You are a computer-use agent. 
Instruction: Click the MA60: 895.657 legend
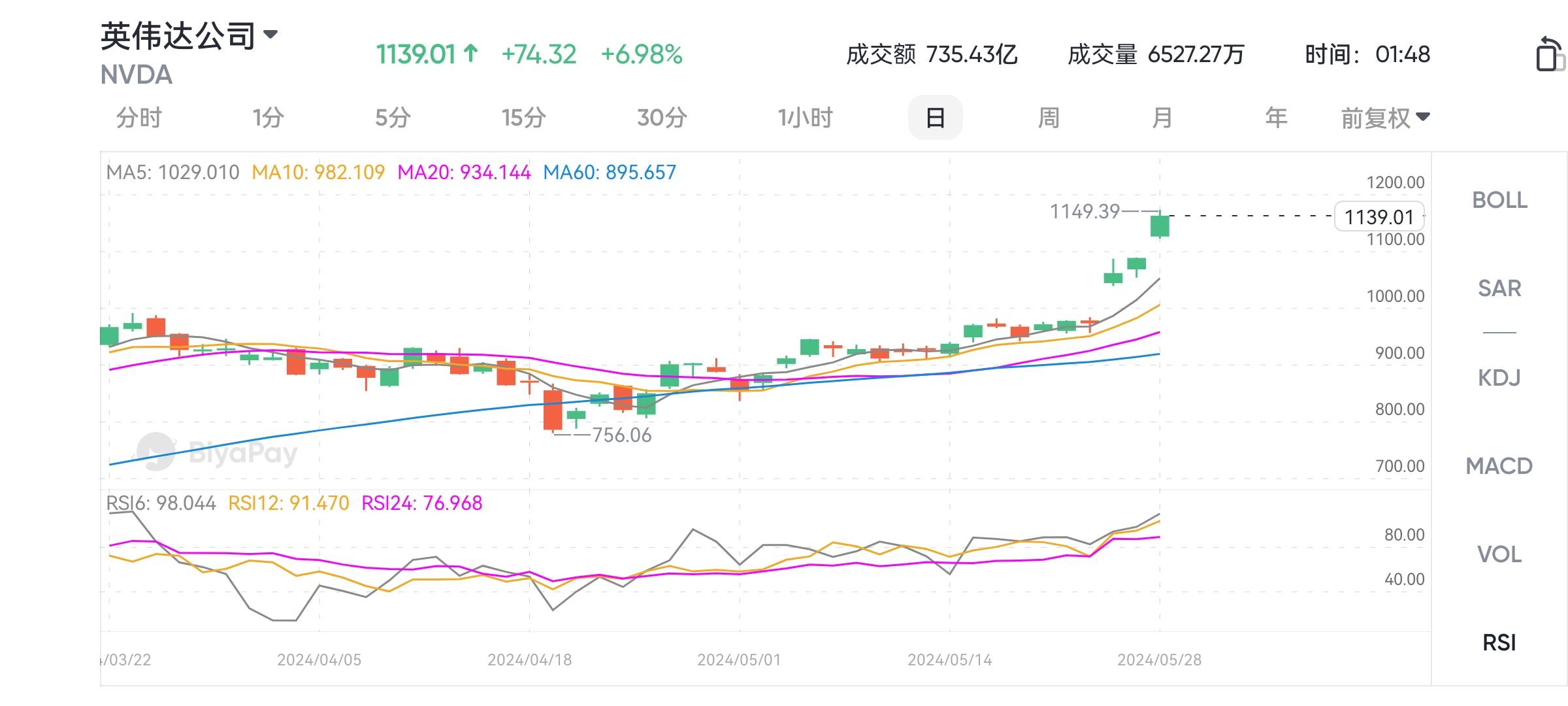[x=610, y=173]
